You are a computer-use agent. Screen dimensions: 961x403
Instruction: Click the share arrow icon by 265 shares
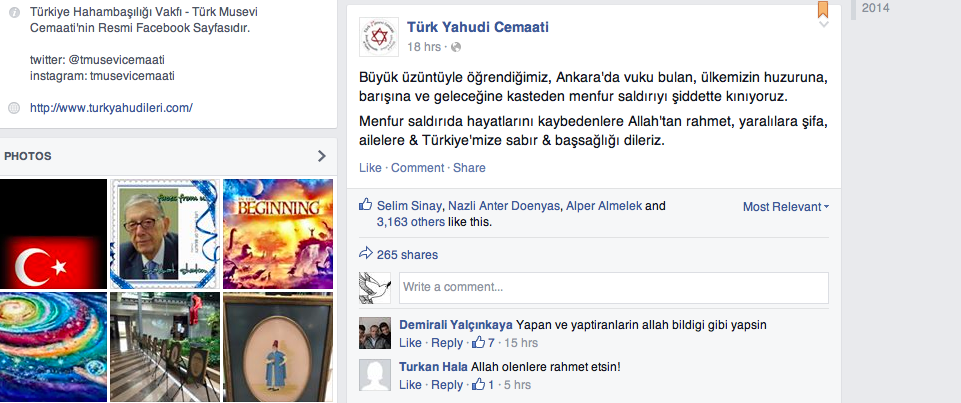pyautogui.click(x=365, y=253)
